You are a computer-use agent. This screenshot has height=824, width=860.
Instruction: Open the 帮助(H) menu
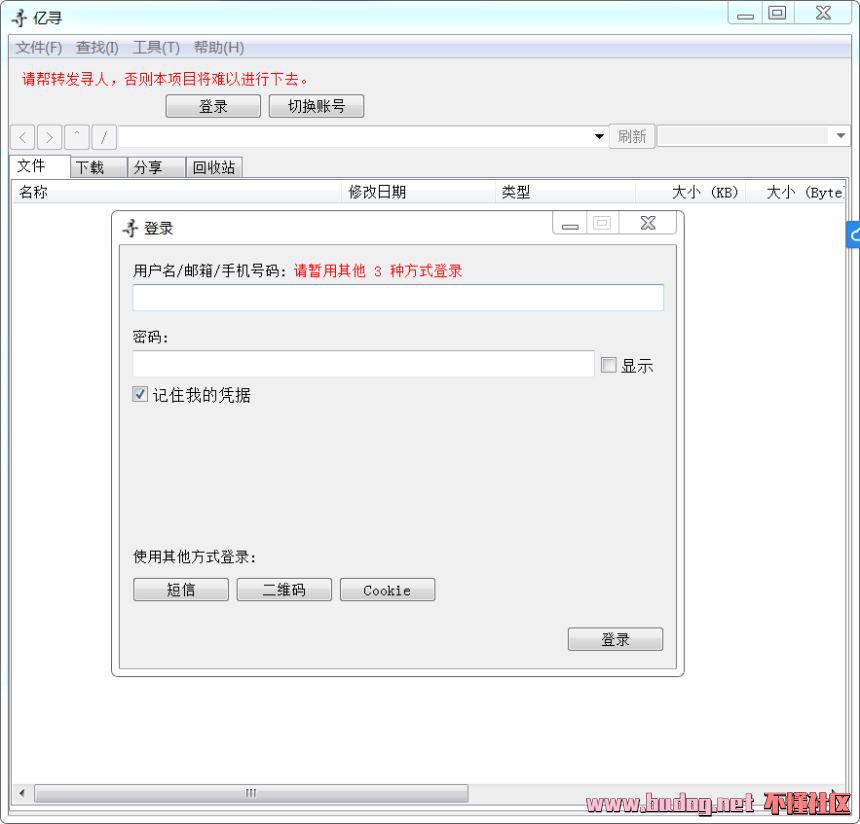[x=219, y=48]
